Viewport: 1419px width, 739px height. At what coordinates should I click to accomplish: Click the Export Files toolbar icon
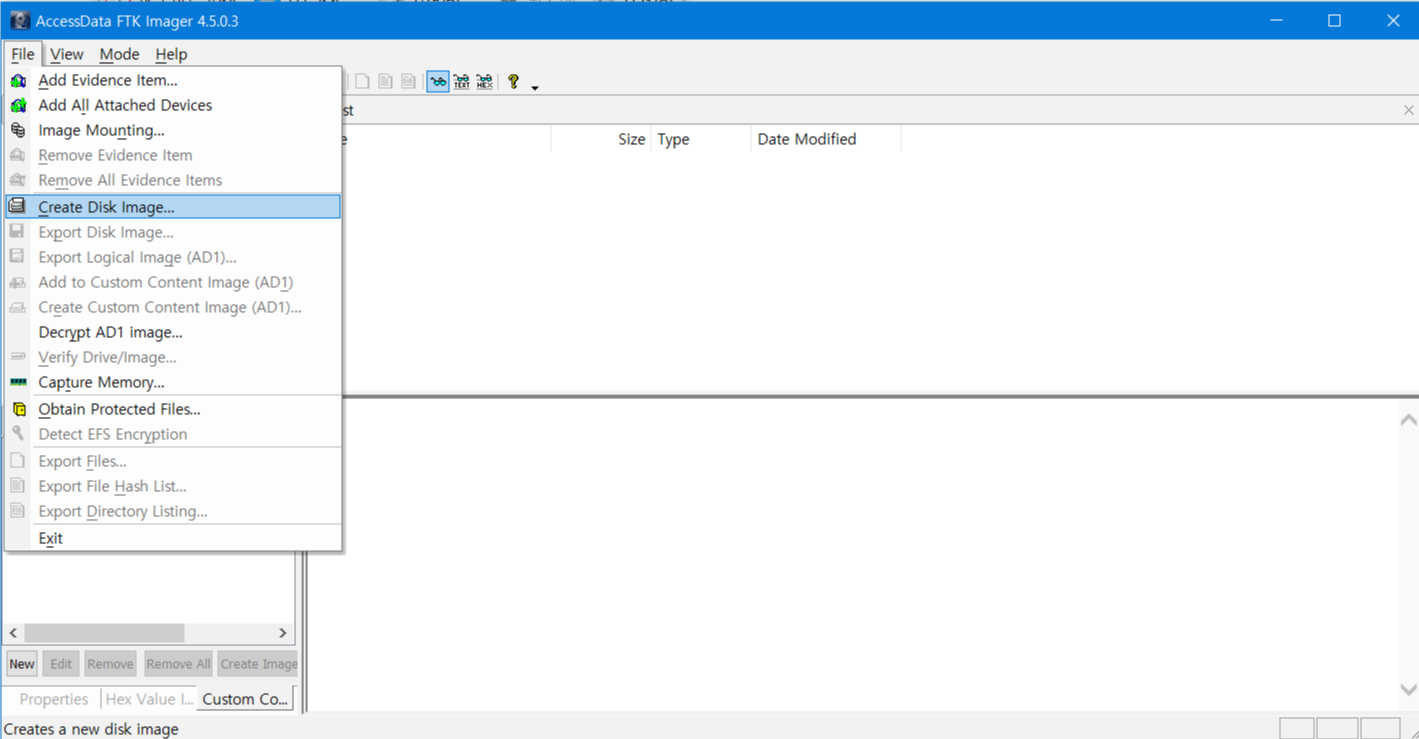363,82
